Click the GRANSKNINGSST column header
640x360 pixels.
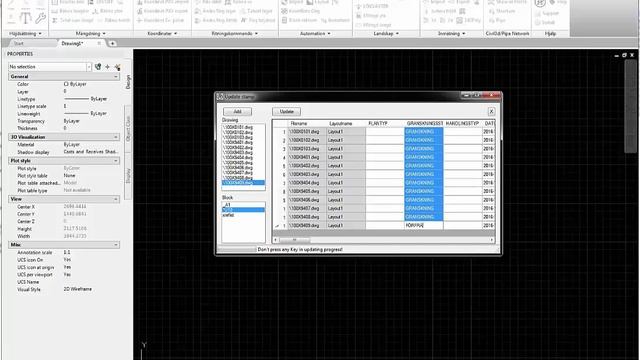424,123
